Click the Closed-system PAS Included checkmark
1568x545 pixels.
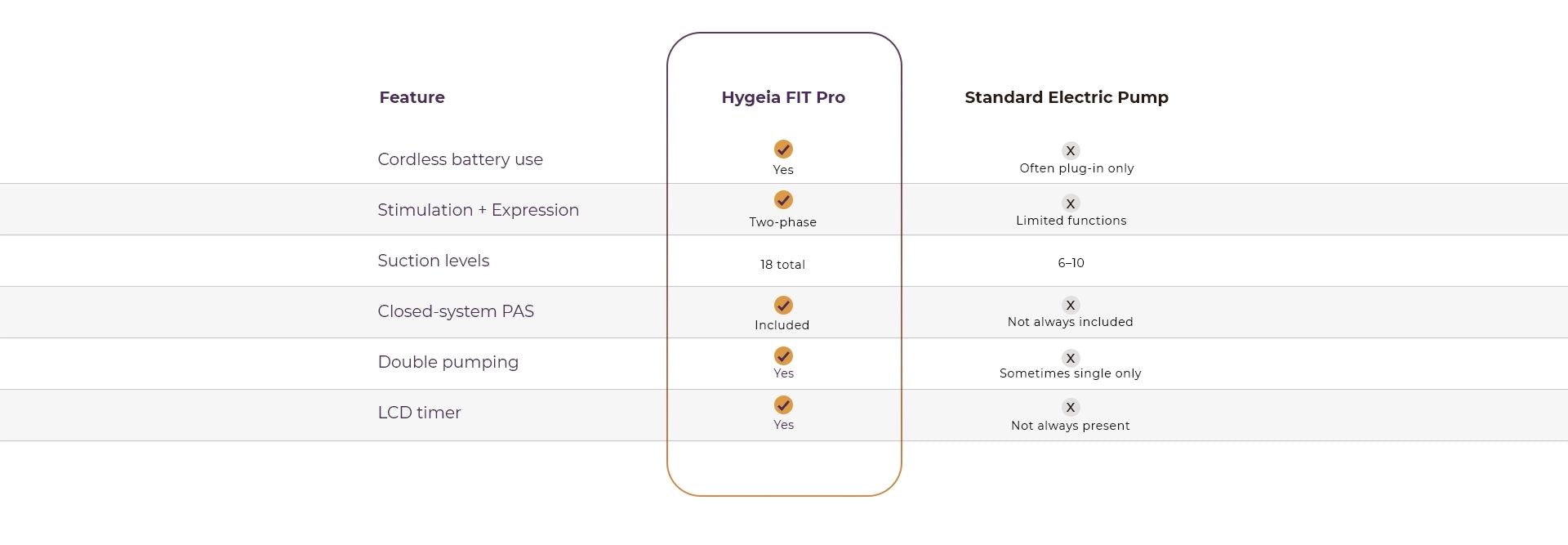click(x=783, y=305)
